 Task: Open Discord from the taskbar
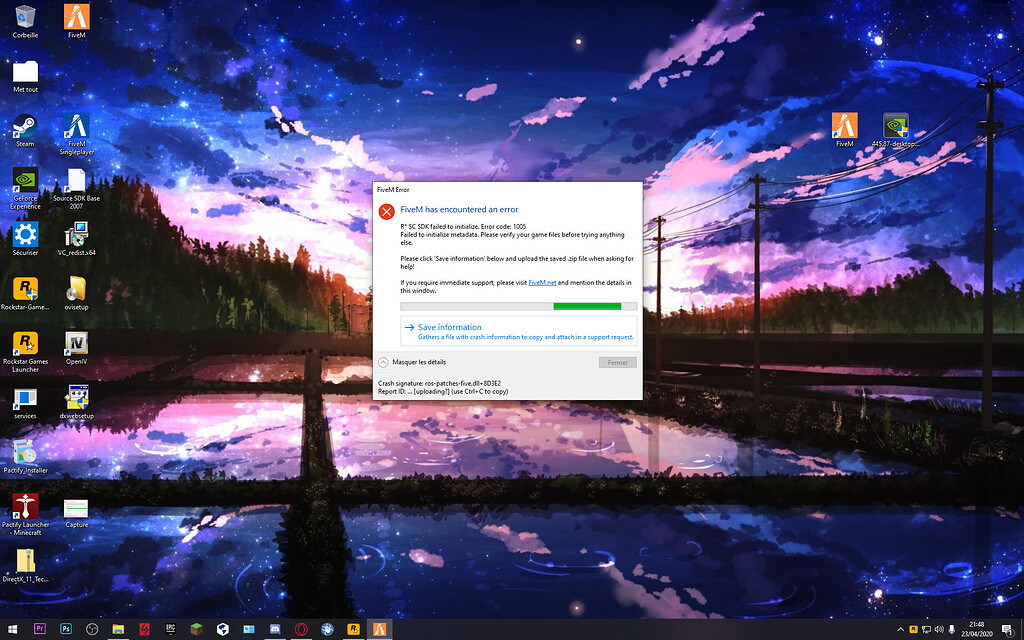(x=274, y=629)
